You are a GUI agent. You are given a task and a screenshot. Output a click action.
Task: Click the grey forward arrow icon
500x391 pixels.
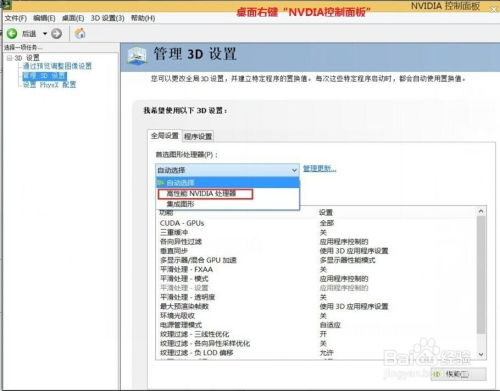(56, 33)
